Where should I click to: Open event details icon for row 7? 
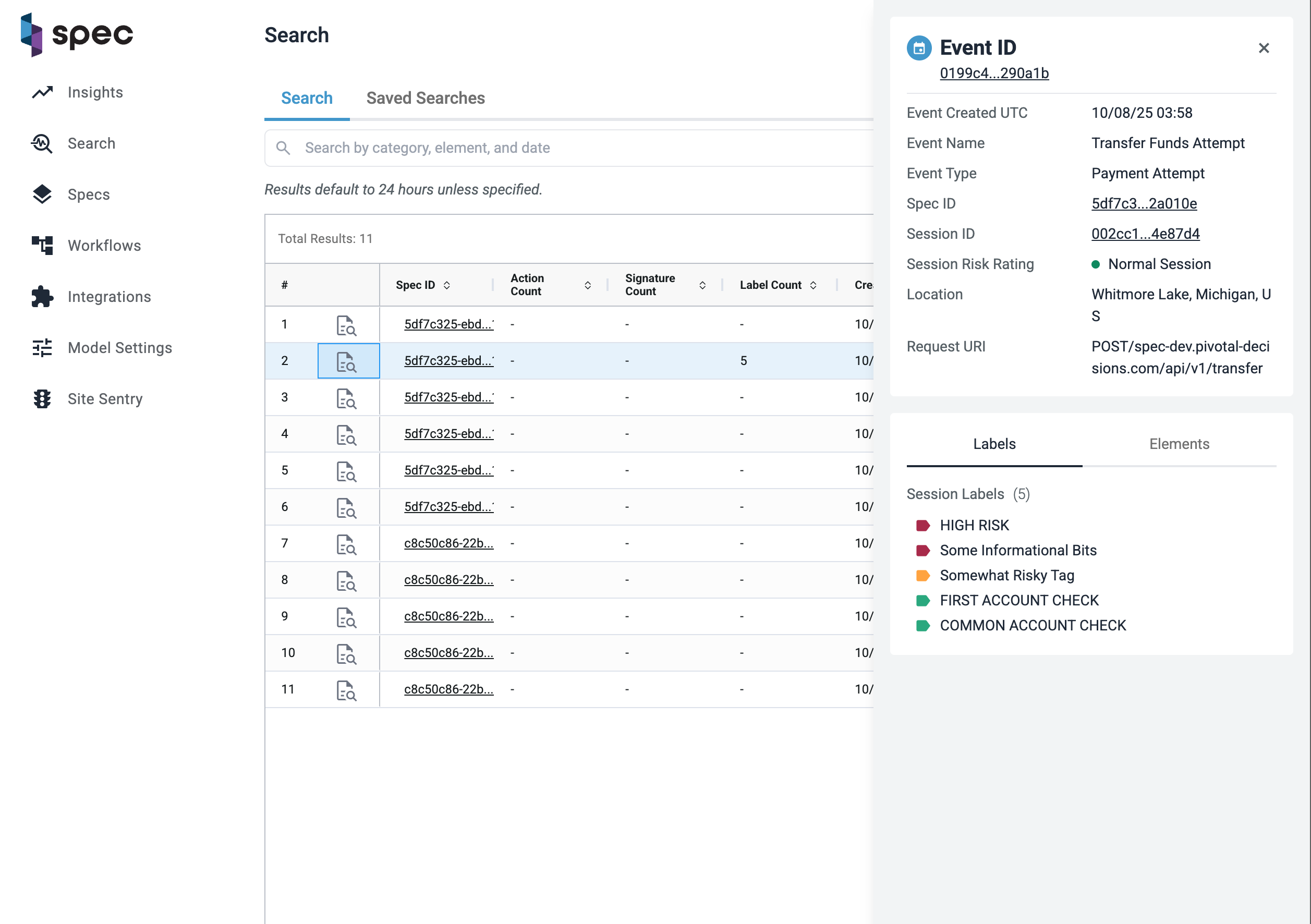point(346,544)
